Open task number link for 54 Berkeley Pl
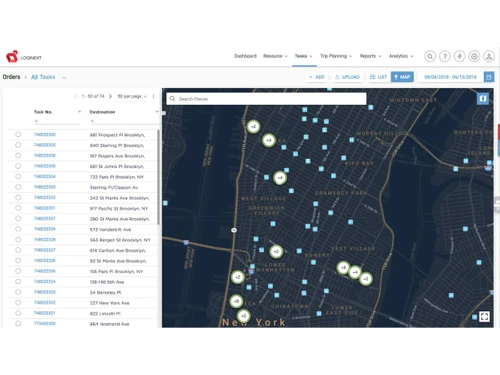The image size is (500, 375). point(45,292)
